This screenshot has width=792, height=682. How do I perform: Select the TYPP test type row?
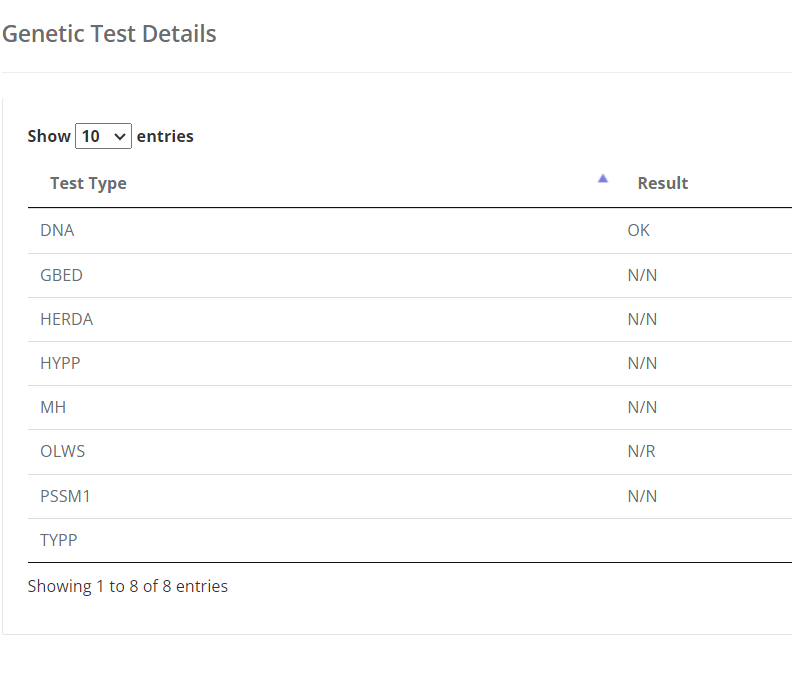point(410,540)
